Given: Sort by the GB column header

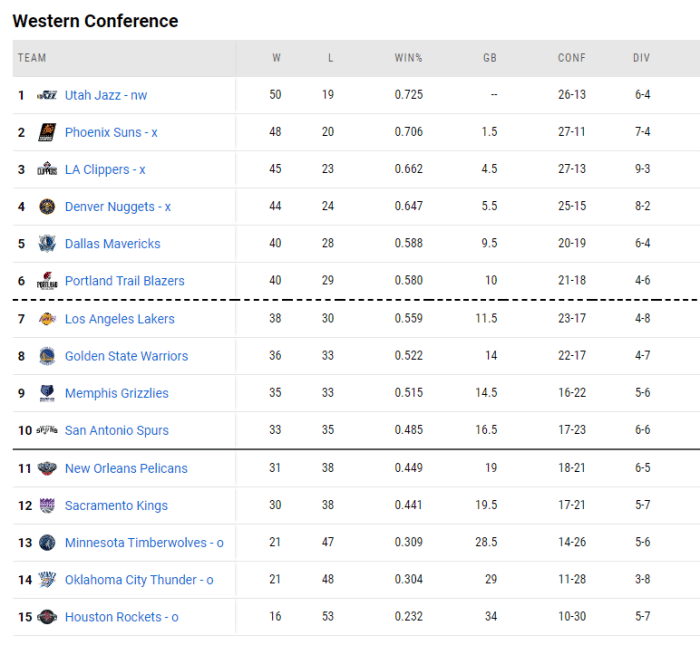Looking at the screenshot, I should click(x=489, y=58).
